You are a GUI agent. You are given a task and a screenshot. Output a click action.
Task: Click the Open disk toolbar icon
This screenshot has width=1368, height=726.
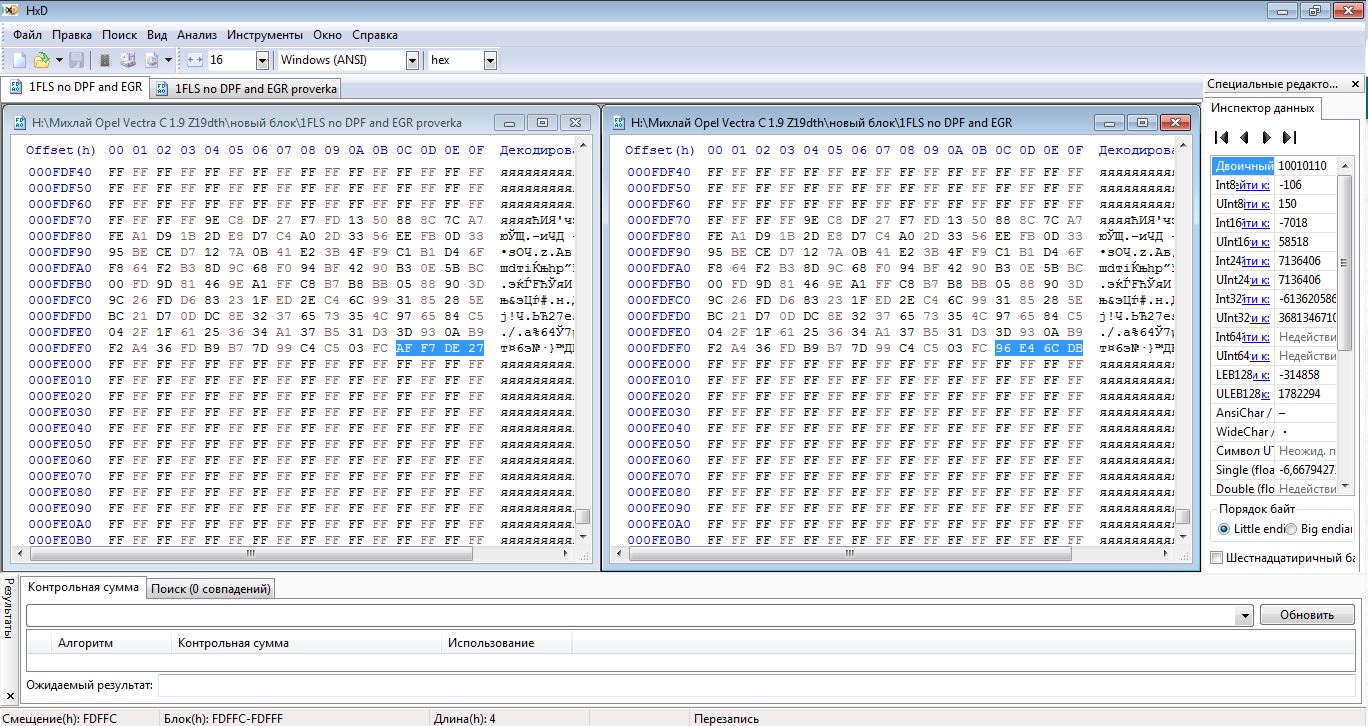click(128, 60)
